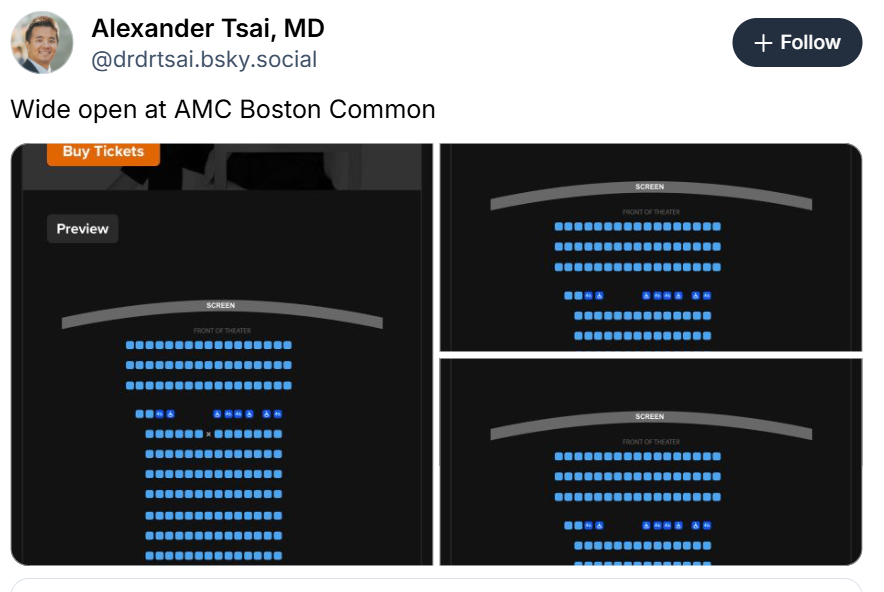This screenshot has width=884, height=592.
Task: Click the Preview button
Action: click(83, 229)
